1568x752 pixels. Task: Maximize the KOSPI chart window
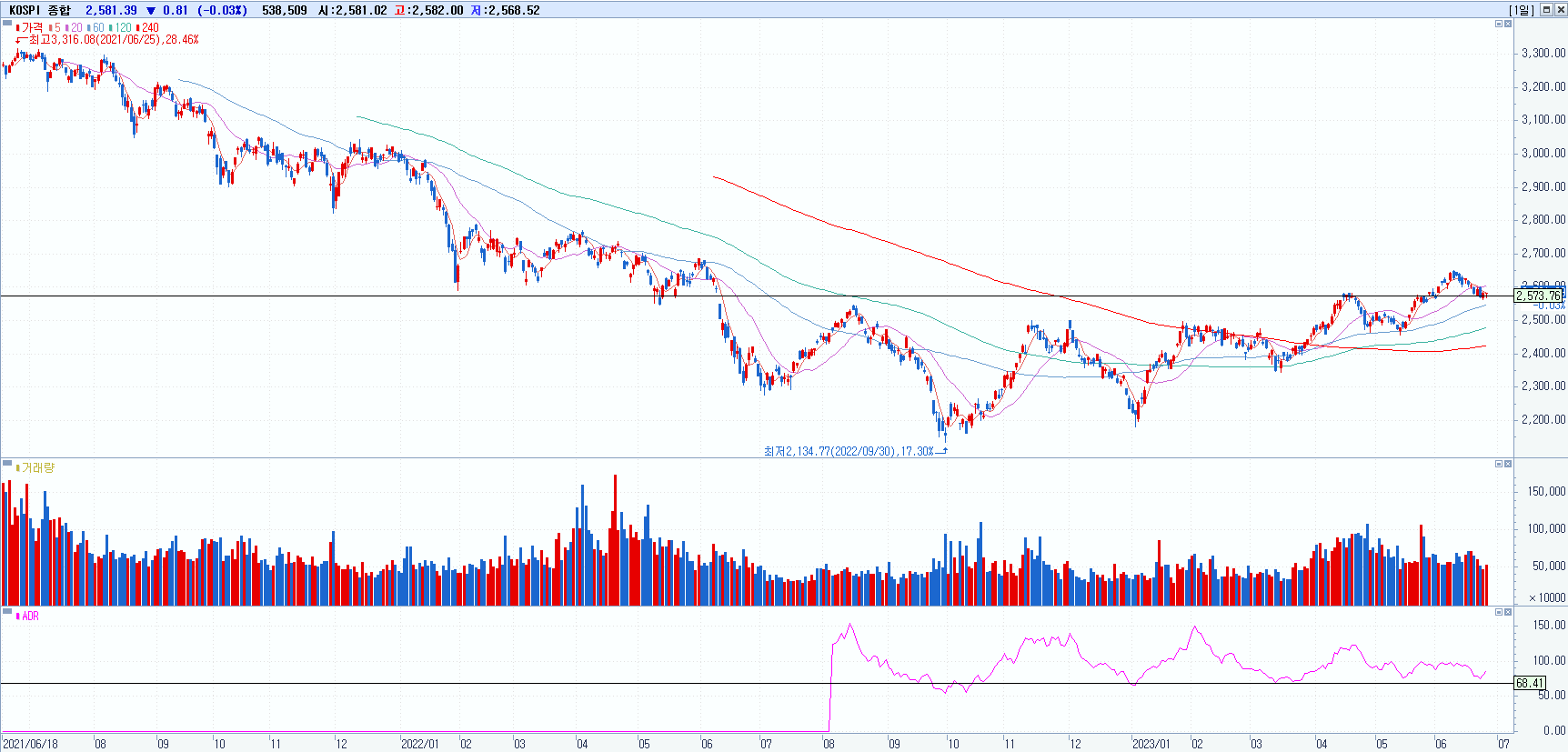(x=1546, y=10)
